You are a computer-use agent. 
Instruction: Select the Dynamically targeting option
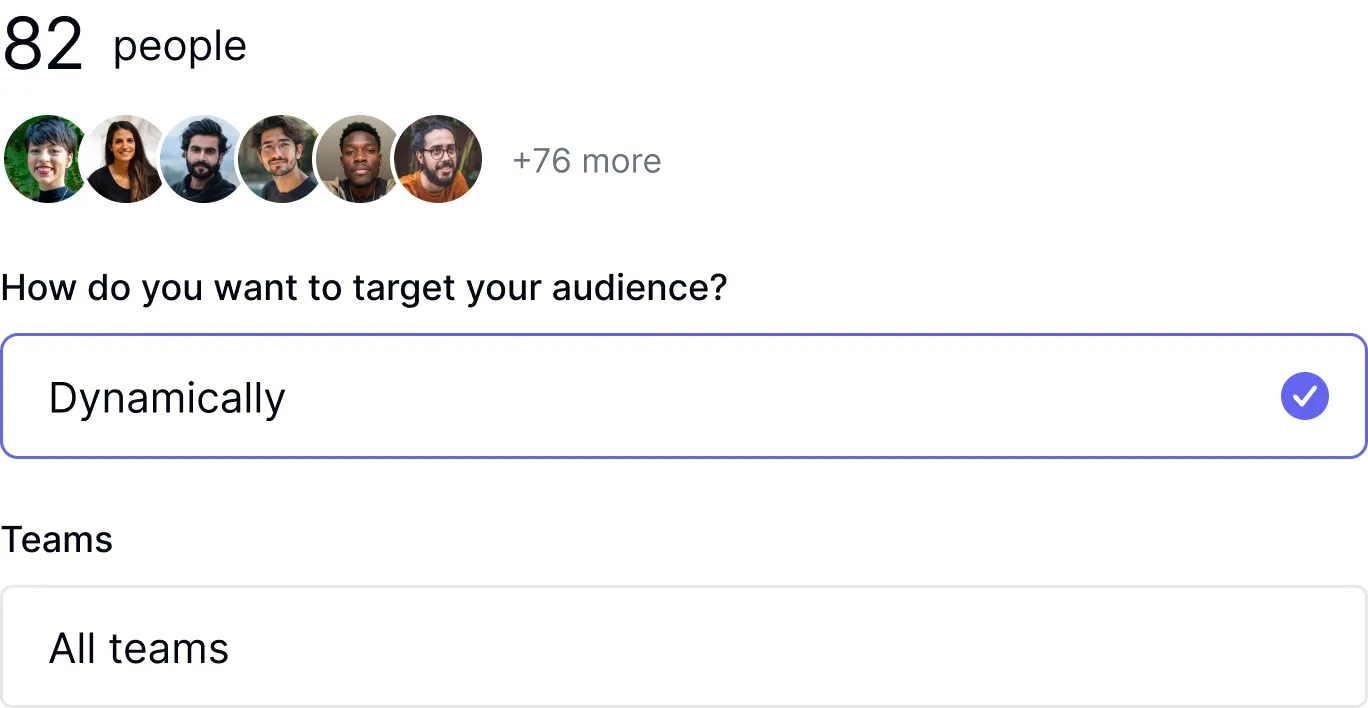pos(683,397)
